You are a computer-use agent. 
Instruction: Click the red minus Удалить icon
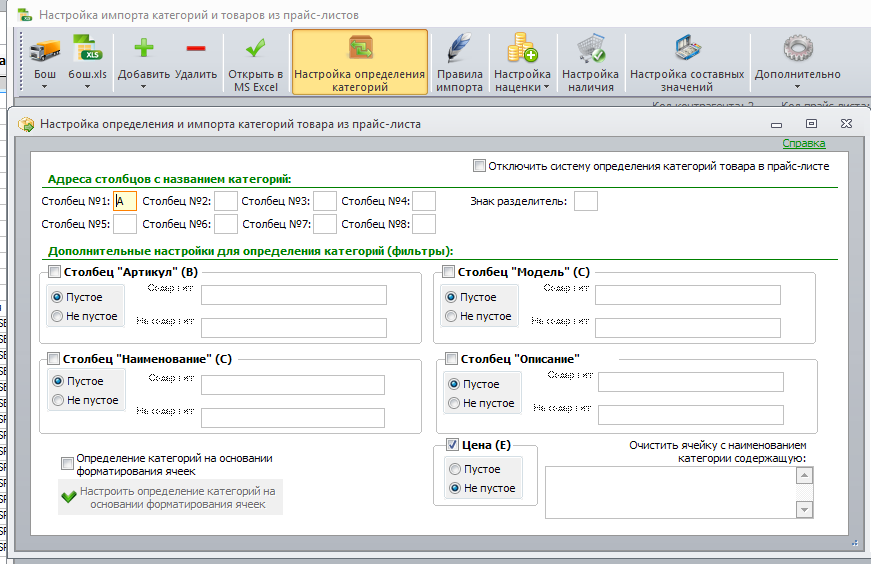196,48
